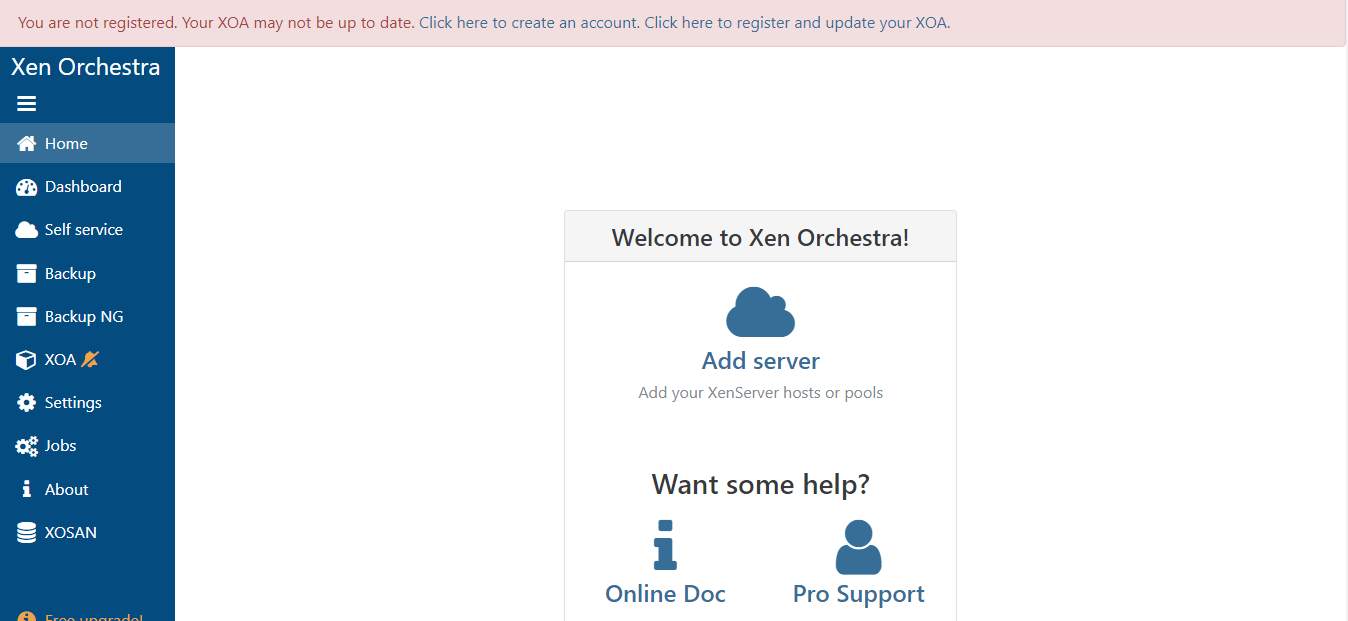The height and width of the screenshot is (621, 1348).
Task: Click the Pro Support person icon
Action: [x=858, y=547]
